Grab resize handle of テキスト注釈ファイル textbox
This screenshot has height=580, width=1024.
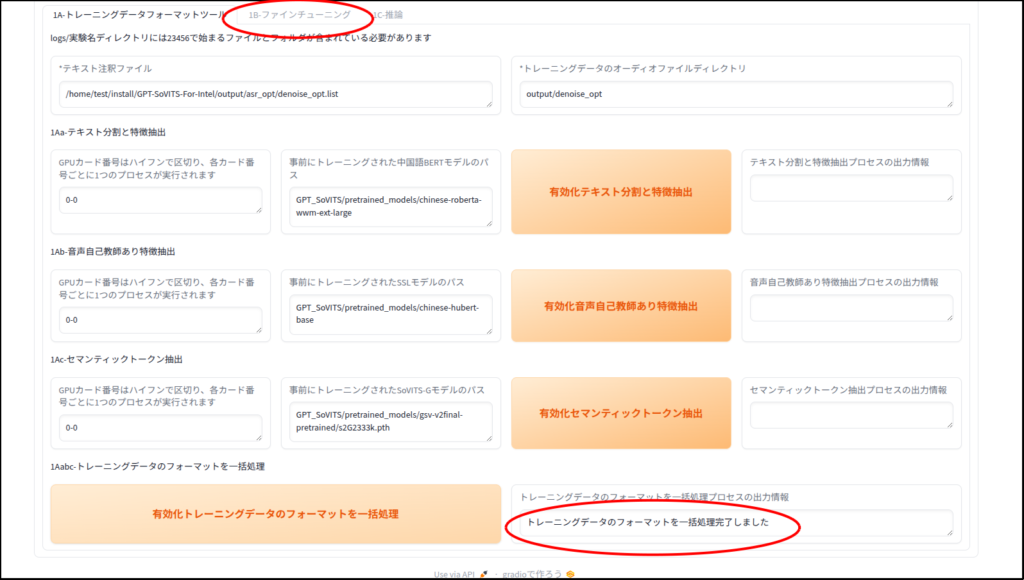[x=487, y=101]
